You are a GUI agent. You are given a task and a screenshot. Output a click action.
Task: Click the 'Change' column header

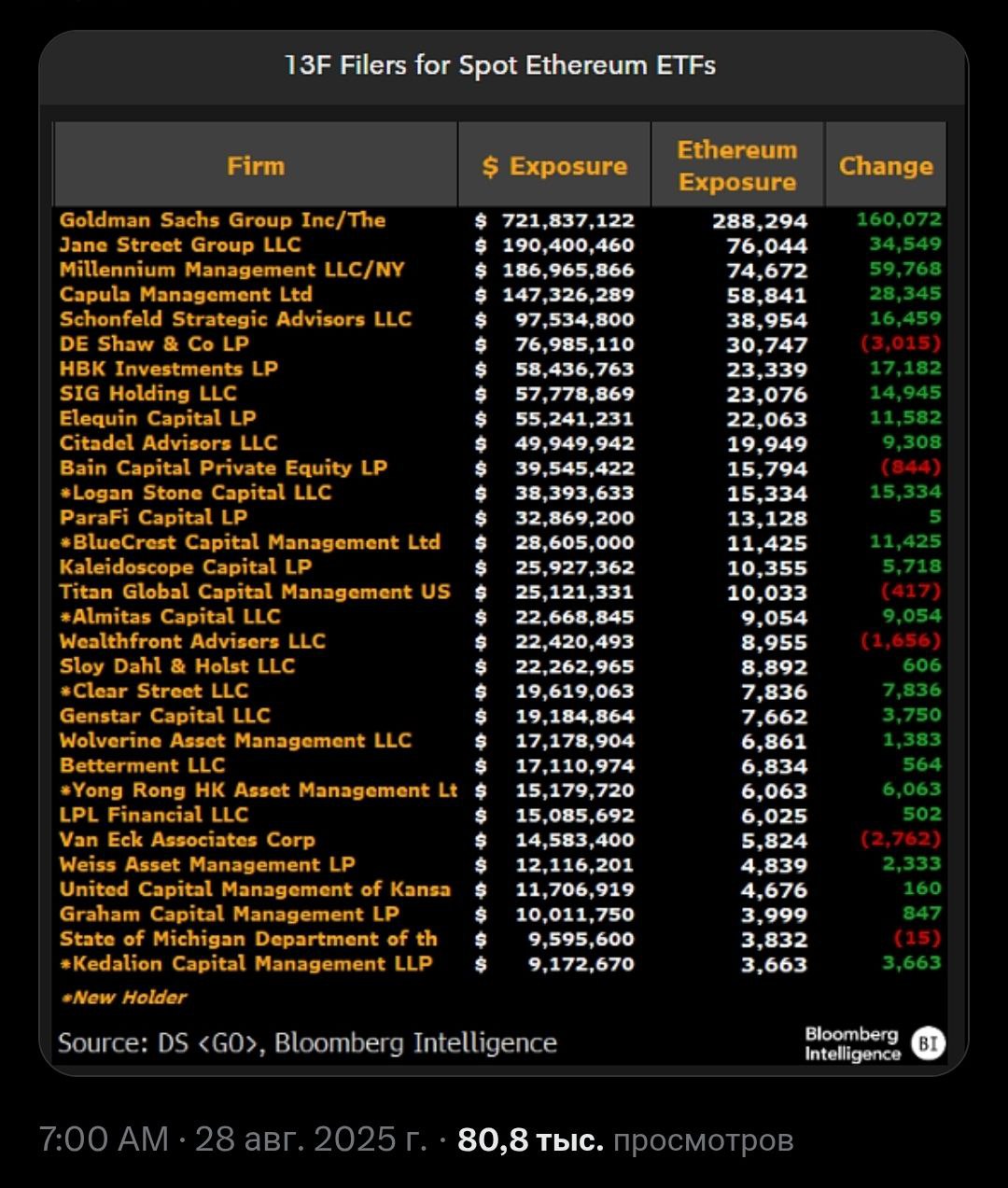(886, 166)
